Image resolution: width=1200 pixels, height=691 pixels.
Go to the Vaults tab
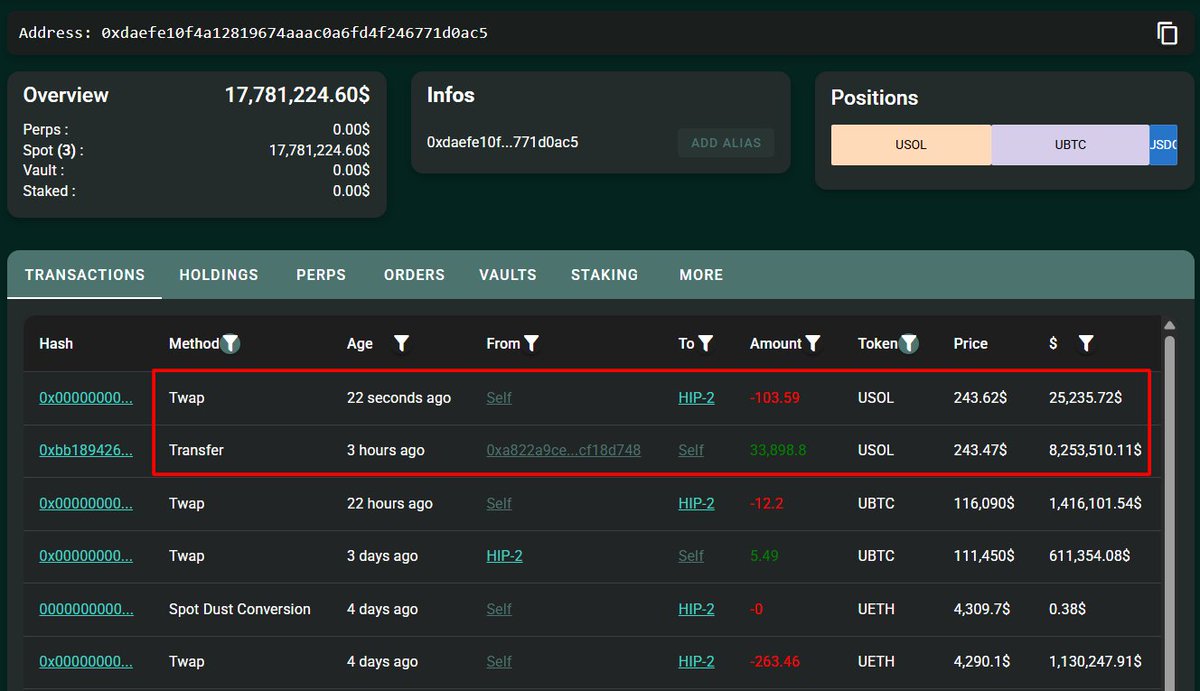[x=508, y=274]
